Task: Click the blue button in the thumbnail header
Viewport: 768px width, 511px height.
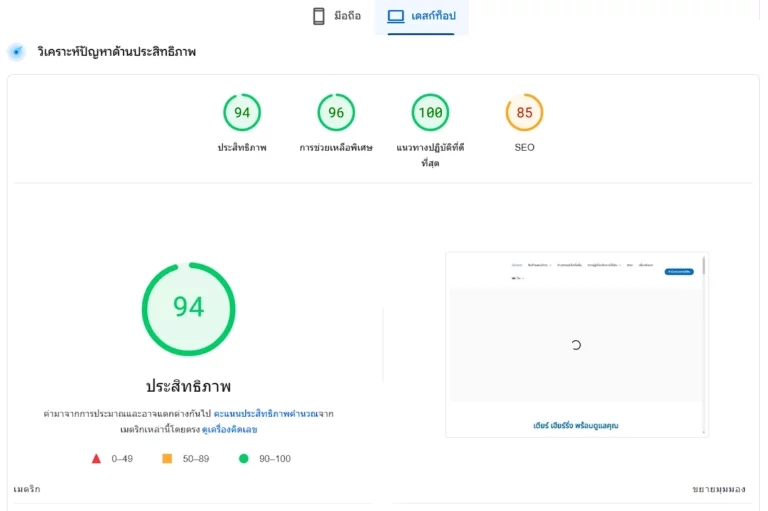Action: pos(679,271)
